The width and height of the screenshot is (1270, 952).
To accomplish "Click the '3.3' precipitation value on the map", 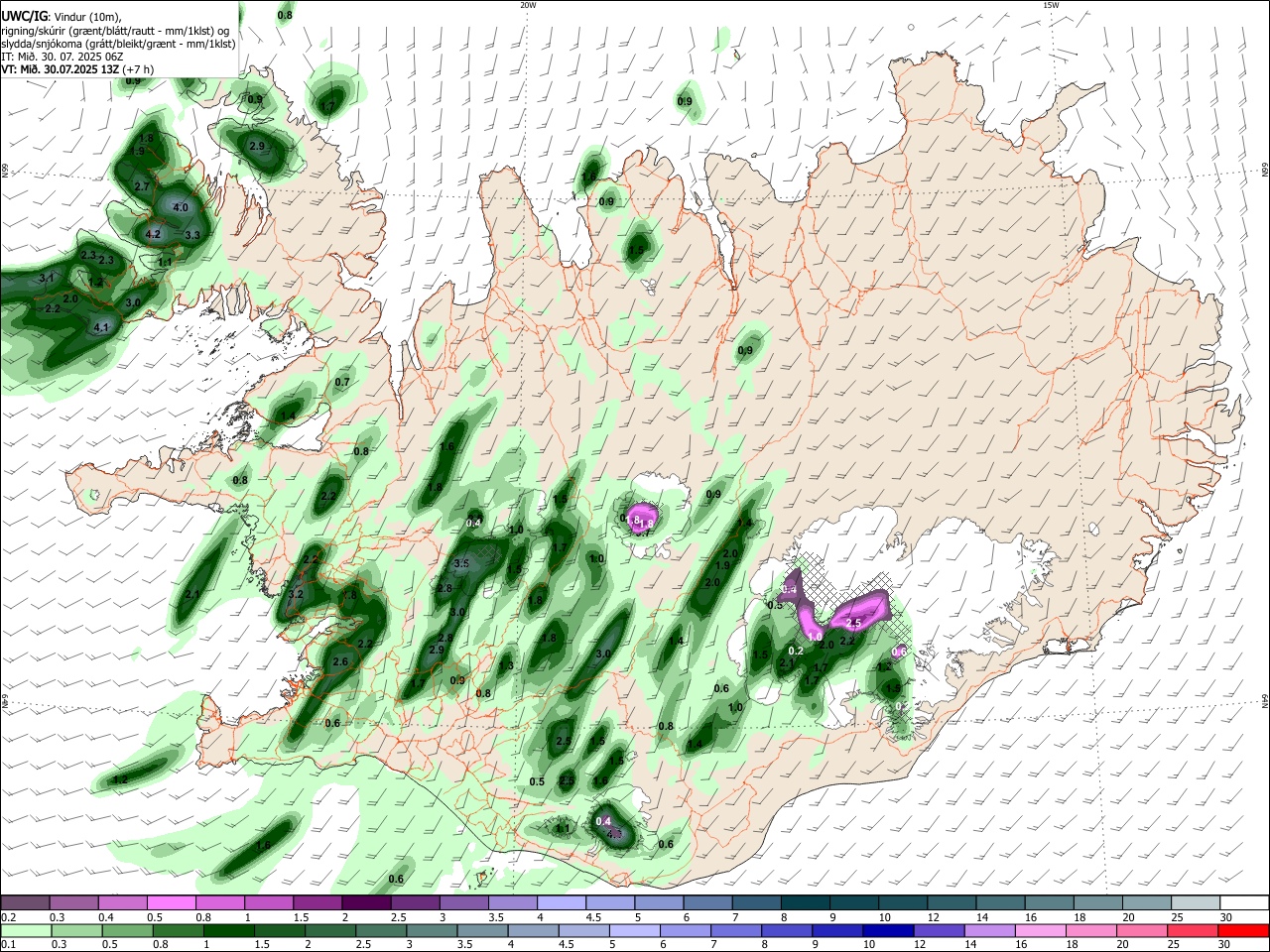I will pos(192,235).
